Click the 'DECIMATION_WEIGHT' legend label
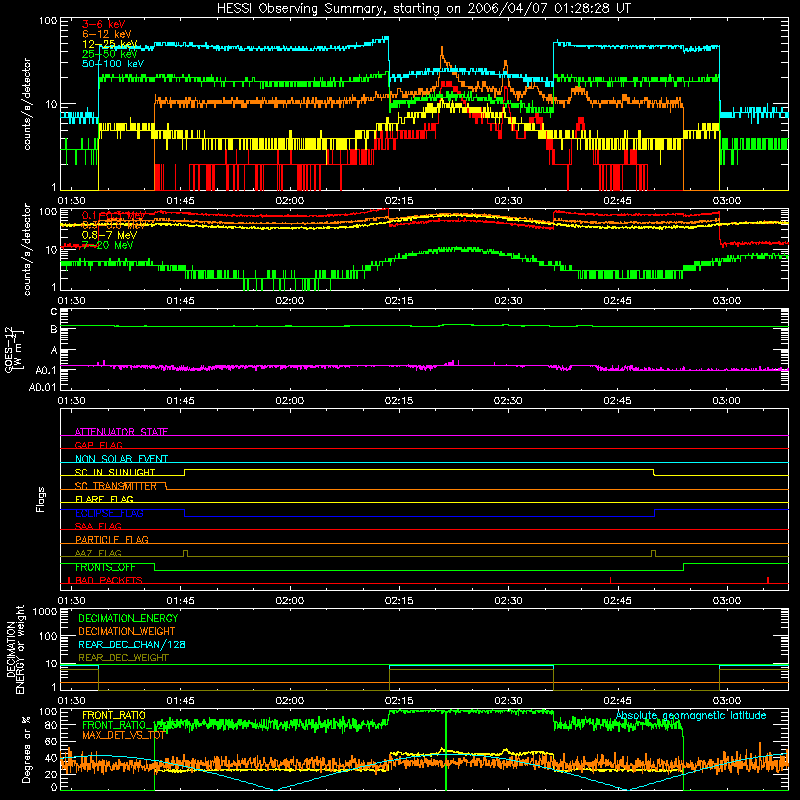Screen dimensions: 800x800 pos(127,631)
